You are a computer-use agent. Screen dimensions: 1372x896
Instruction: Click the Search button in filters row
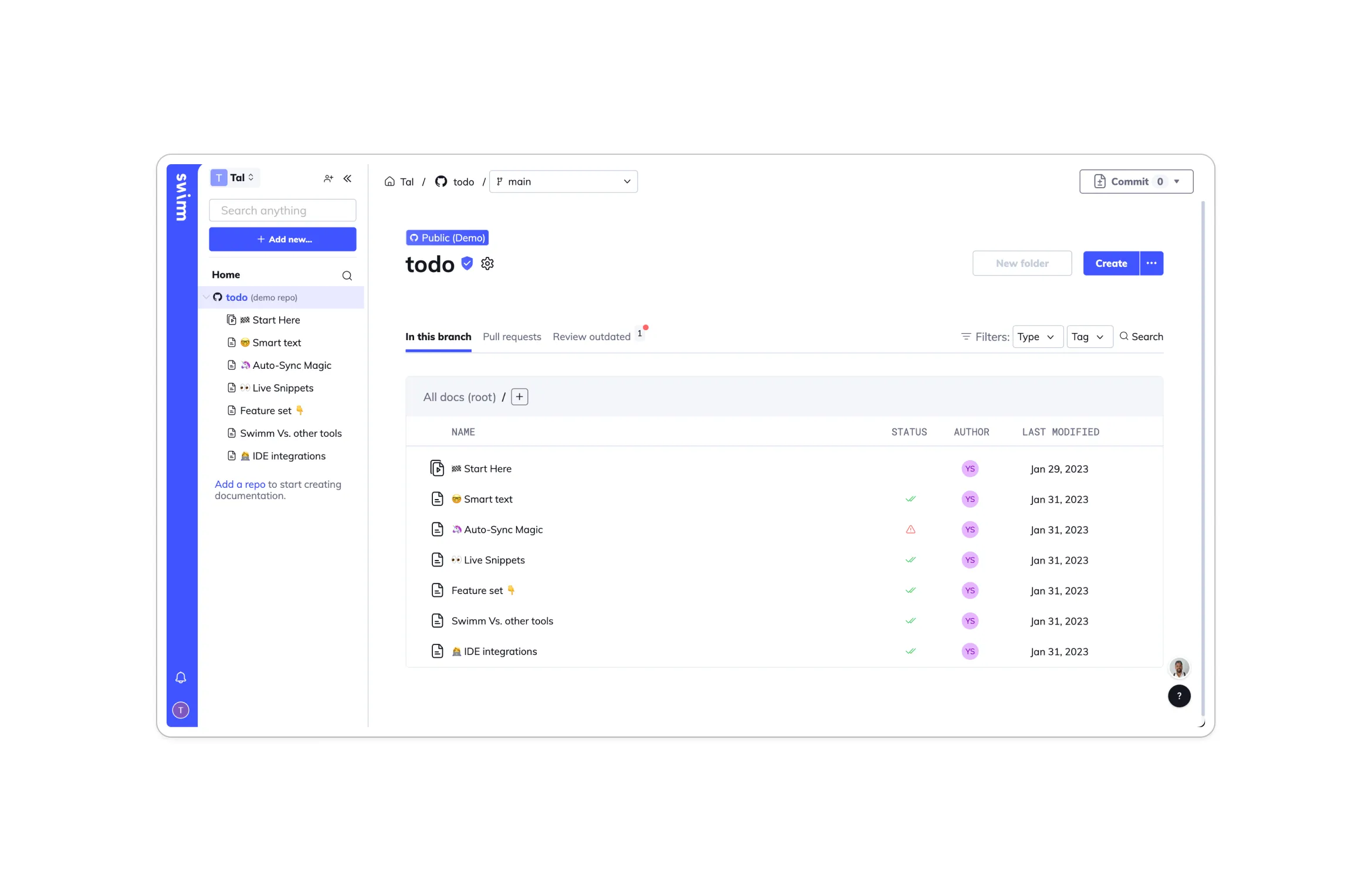pyautogui.click(x=1141, y=337)
